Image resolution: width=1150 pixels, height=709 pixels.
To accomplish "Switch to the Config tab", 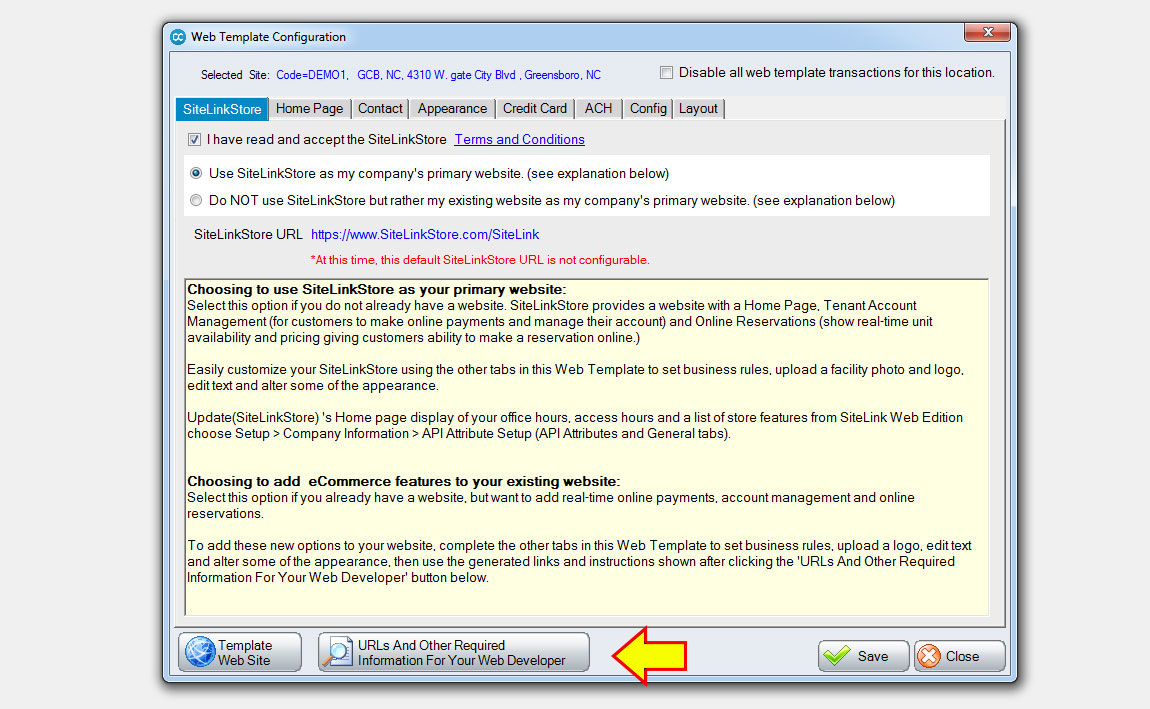I will point(648,109).
